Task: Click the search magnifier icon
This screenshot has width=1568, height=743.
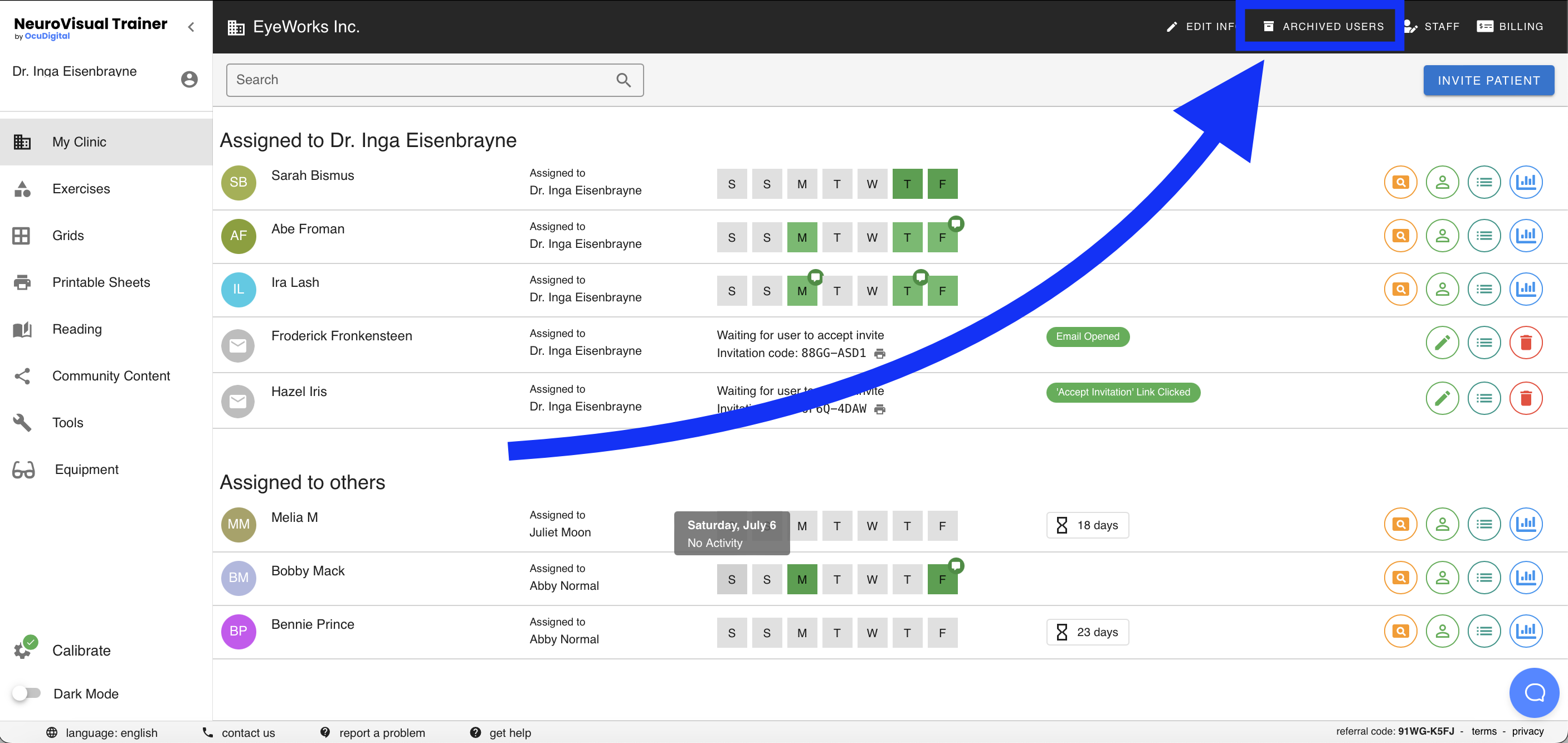Action: 624,80
